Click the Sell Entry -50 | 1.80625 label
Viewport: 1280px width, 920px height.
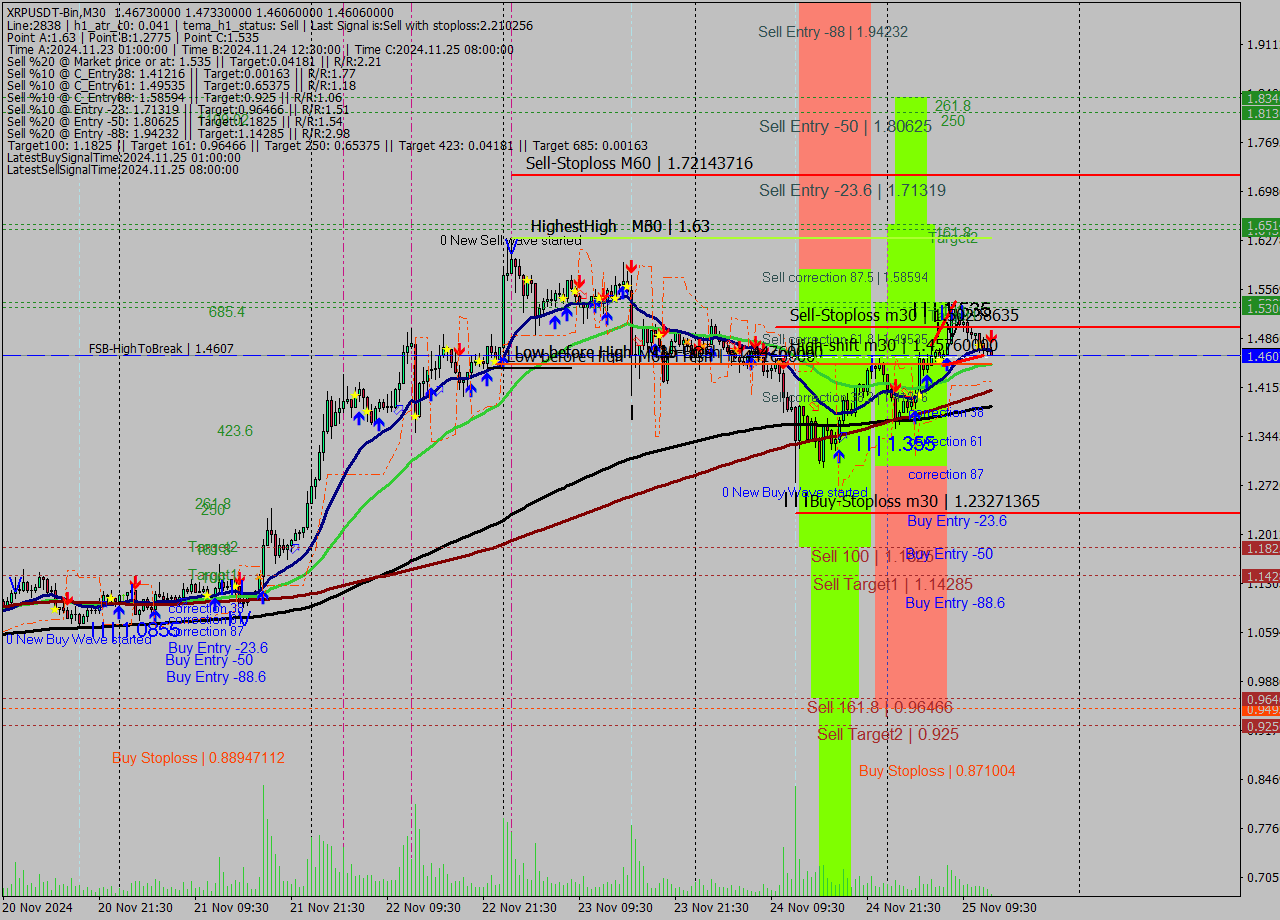845,127
